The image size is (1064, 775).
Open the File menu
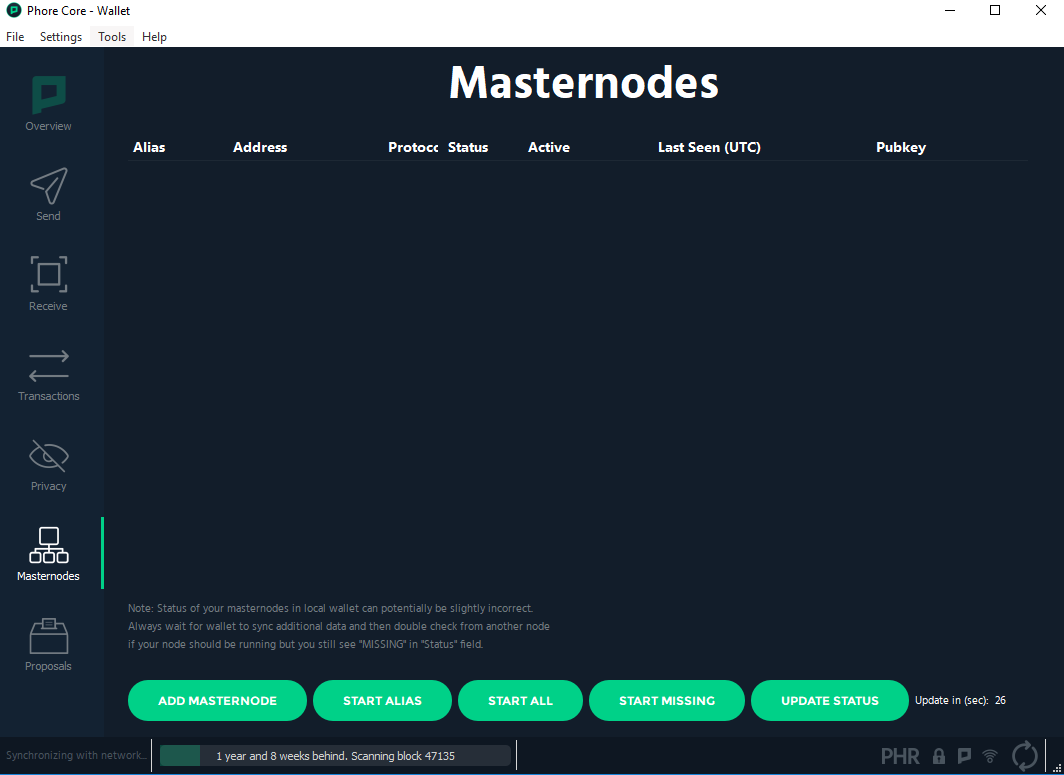pos(15,37)
